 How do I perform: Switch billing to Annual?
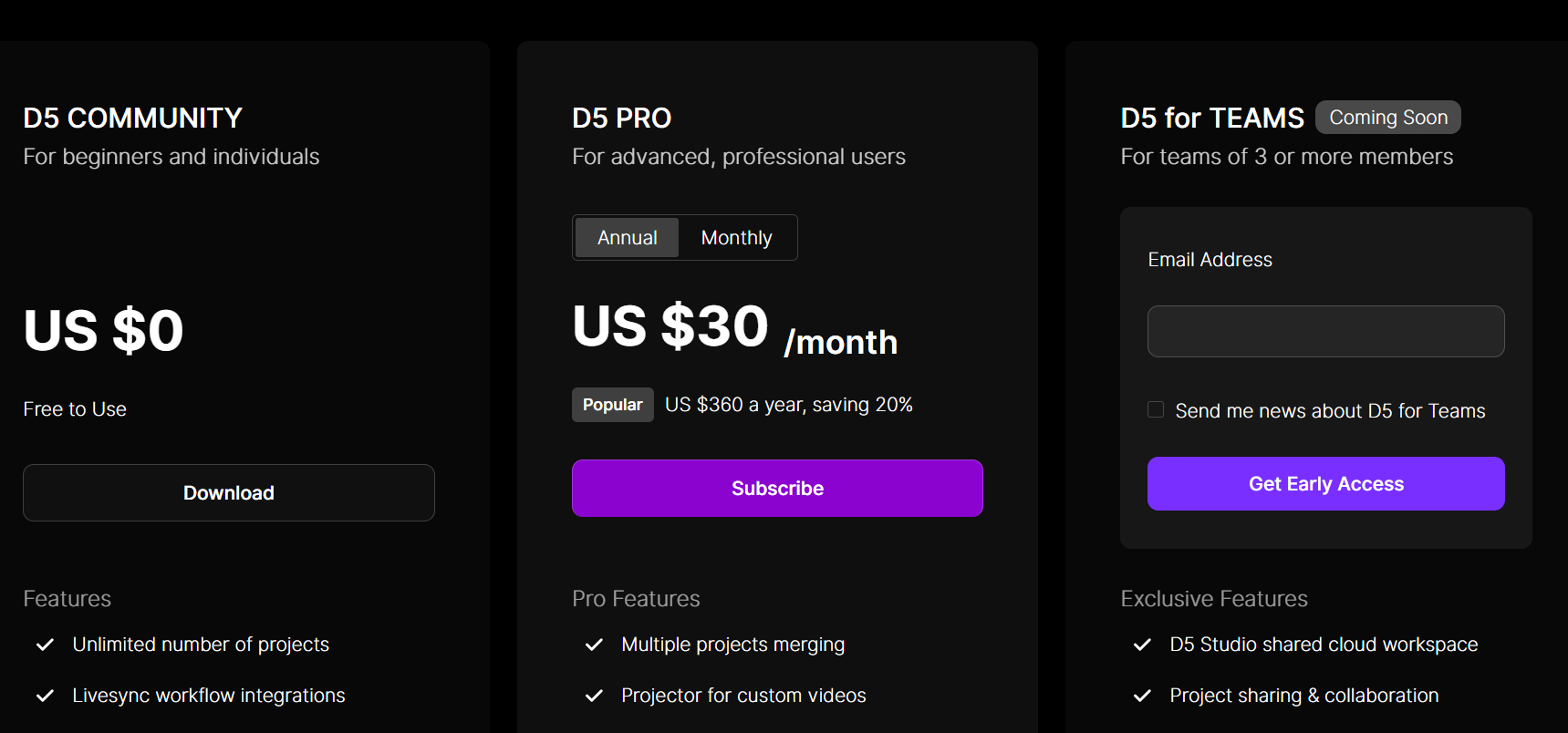pyautogui.click(x=627, y=238)
